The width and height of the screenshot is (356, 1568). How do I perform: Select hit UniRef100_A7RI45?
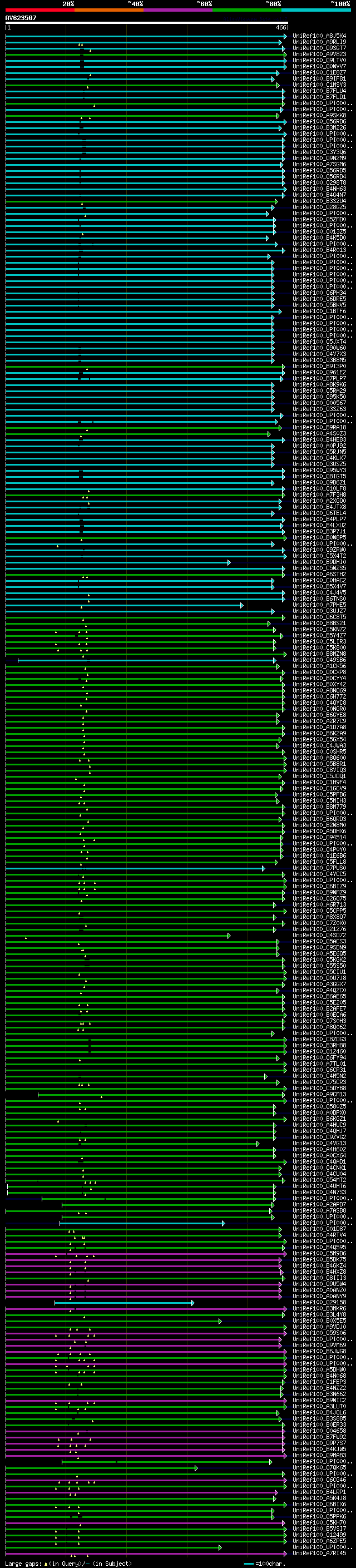pos(319,1553)
